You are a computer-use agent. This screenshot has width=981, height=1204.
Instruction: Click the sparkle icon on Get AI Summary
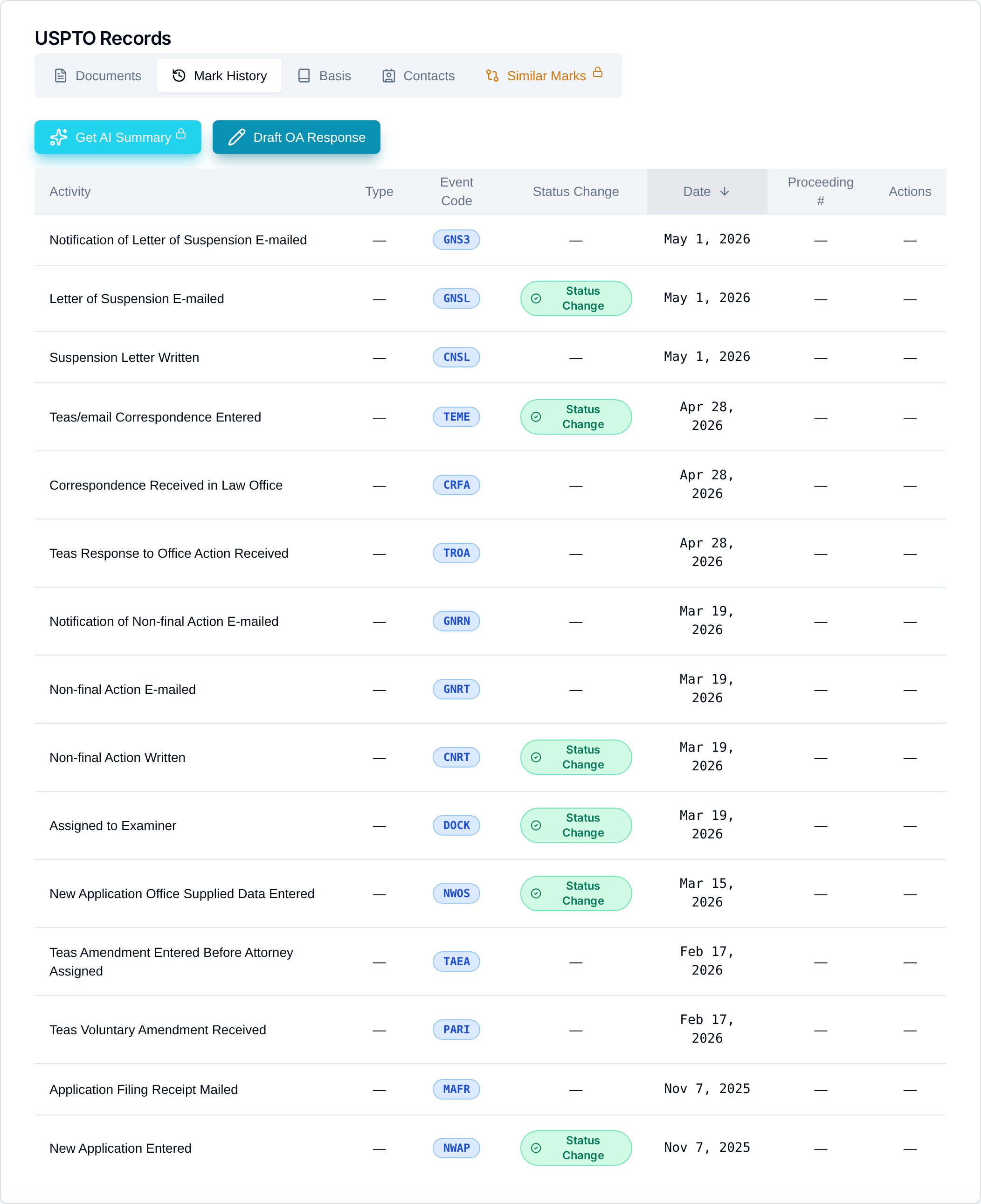click(59, 137)
